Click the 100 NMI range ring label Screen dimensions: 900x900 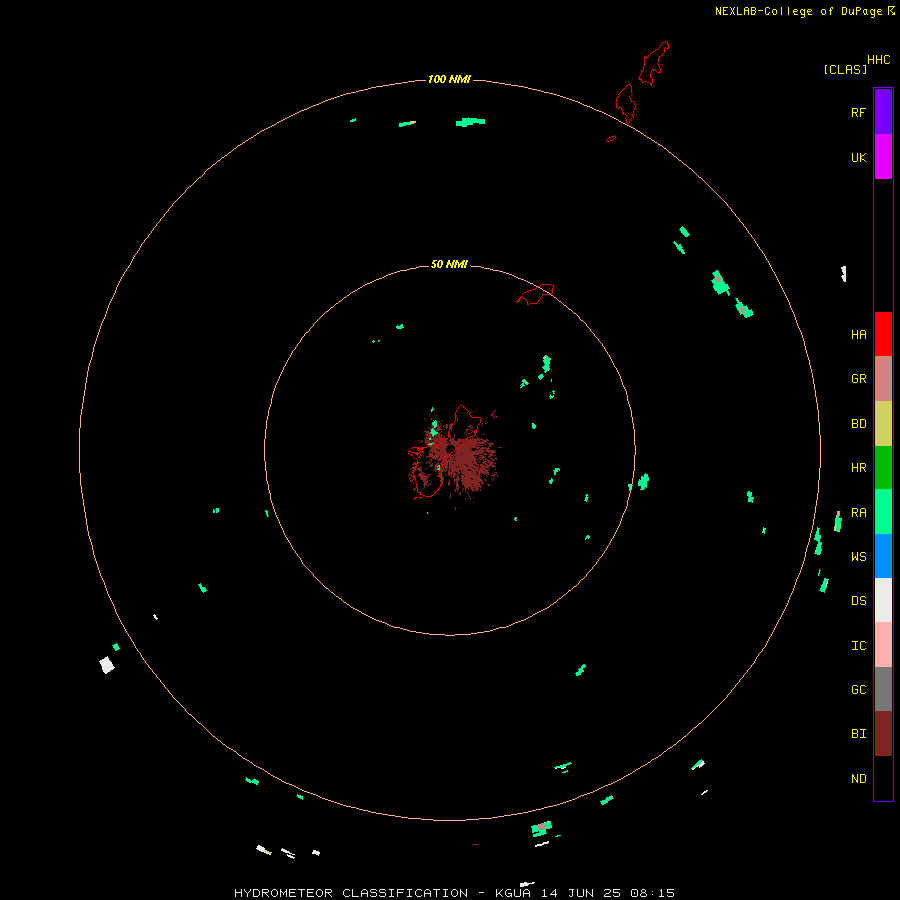click(x=449, y=79)
